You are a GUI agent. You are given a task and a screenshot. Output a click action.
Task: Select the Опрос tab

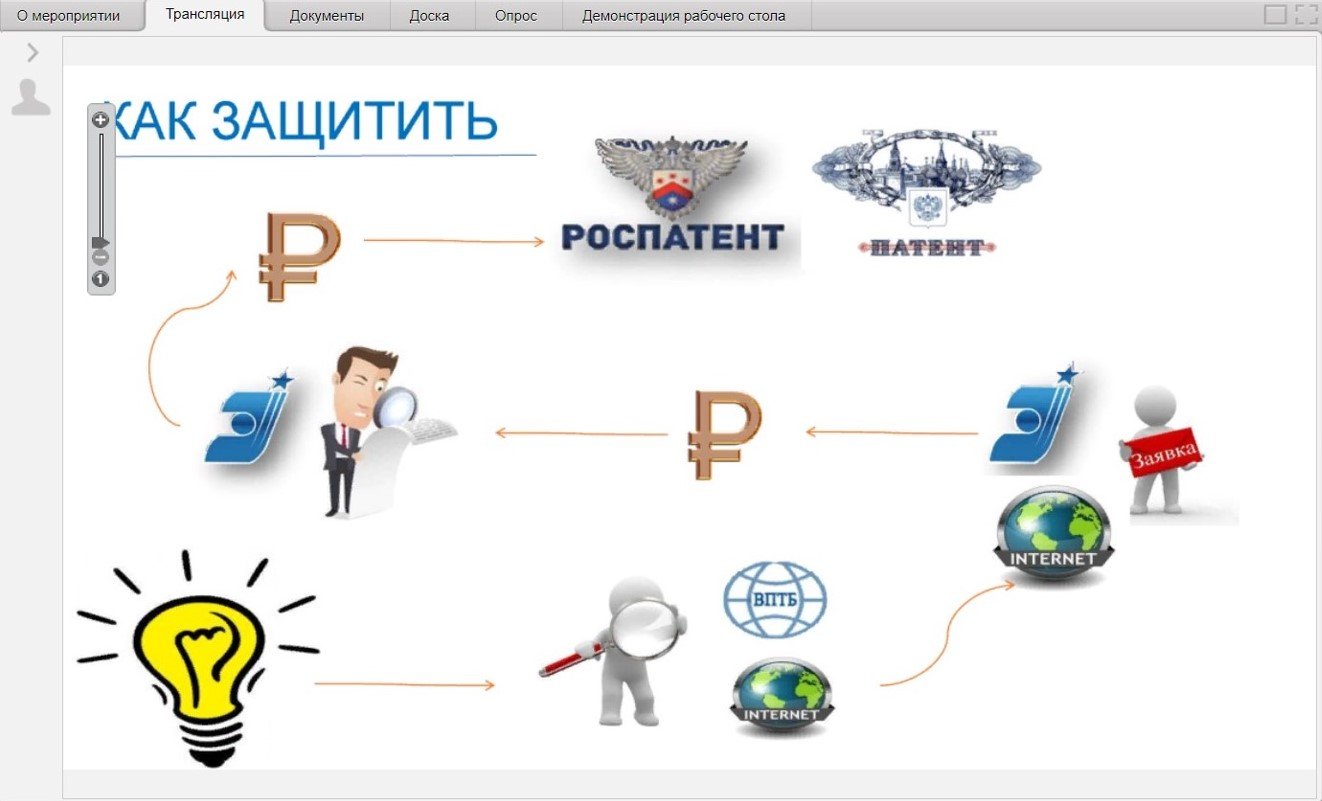coord(516,16)
